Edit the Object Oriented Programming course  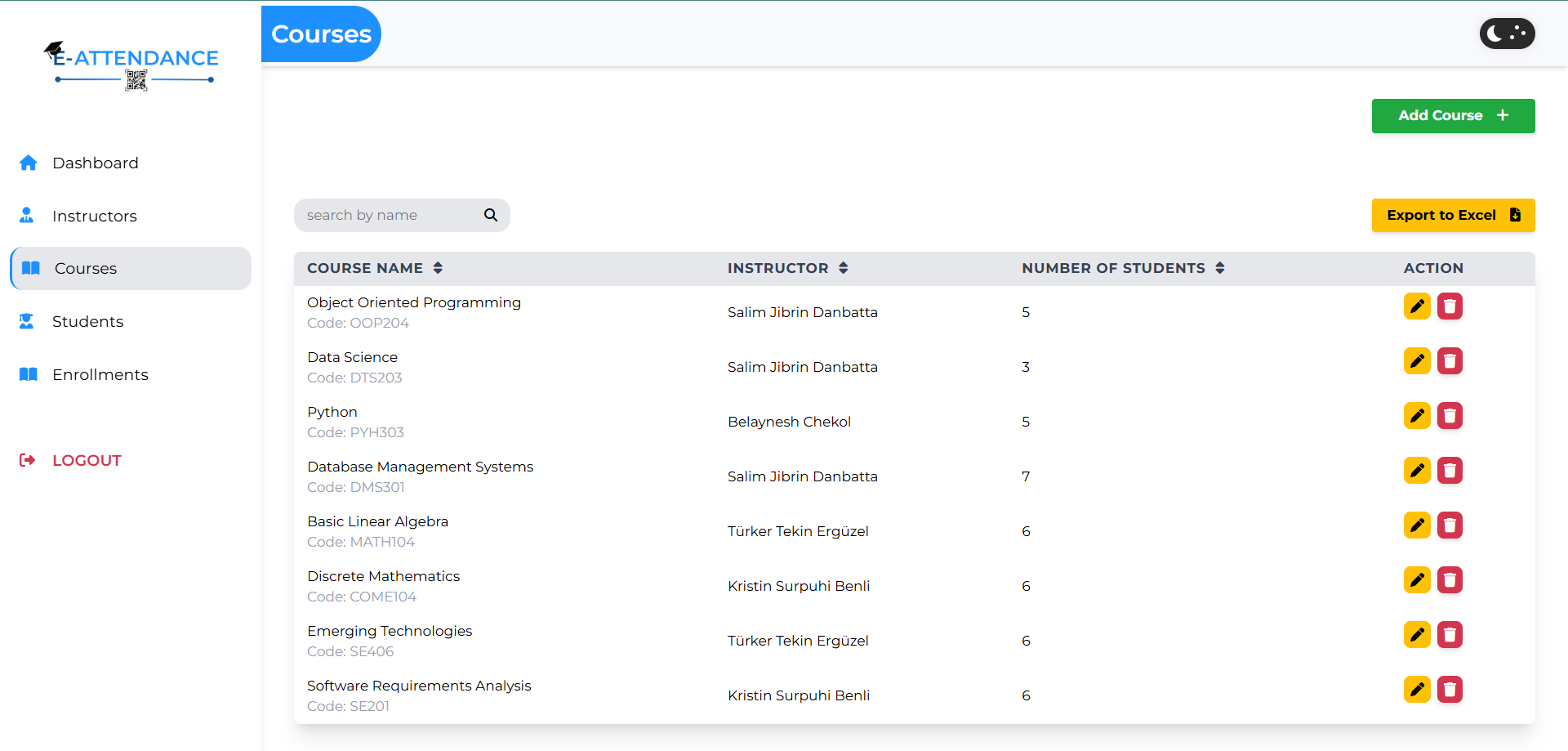(1417, 306)
